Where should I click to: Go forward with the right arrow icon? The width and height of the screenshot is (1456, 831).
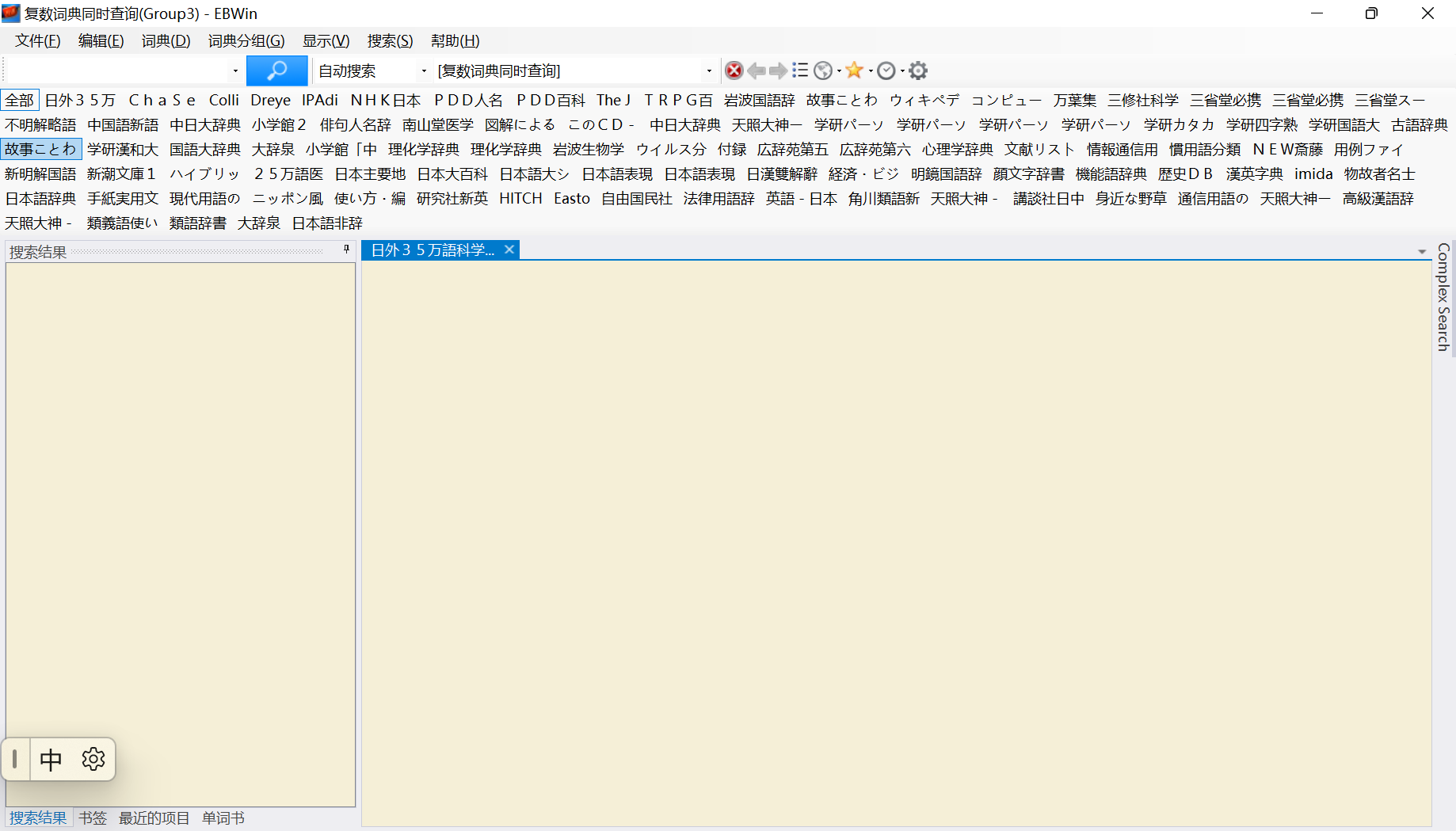pyautogui.click(x=778, y=71)
